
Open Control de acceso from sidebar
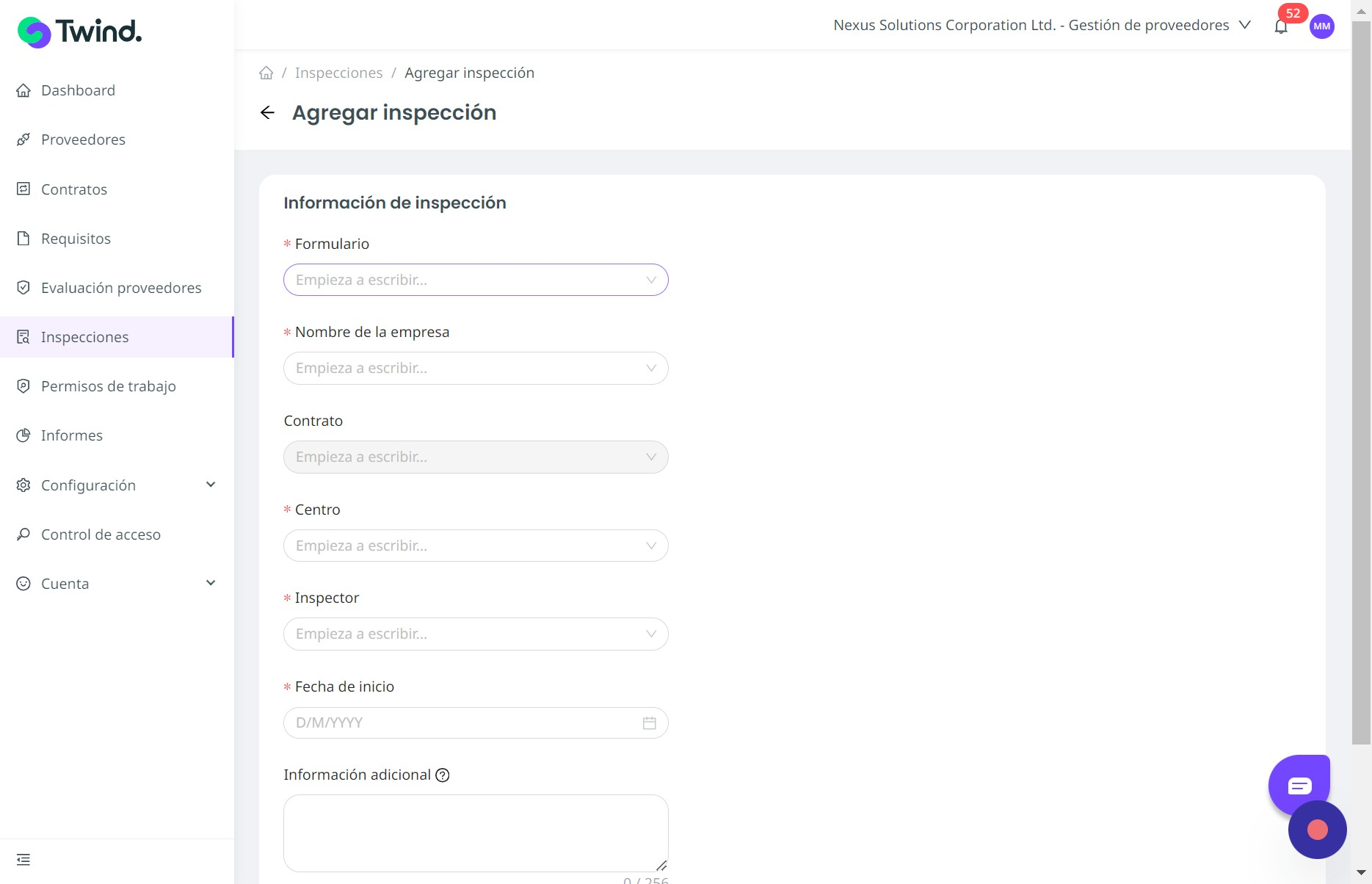pos(117,535)
